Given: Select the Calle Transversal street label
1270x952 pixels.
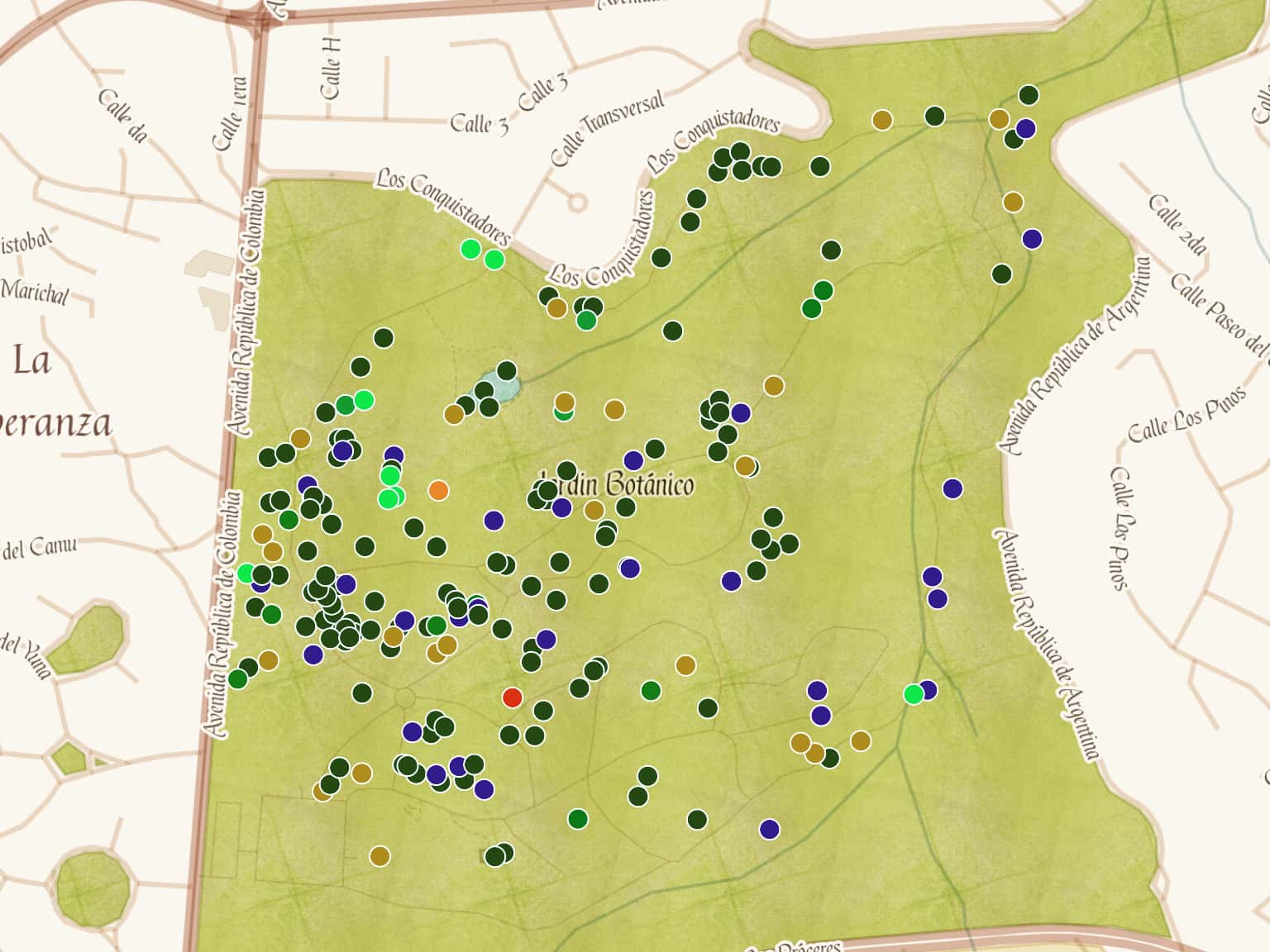Looking at the screenshot, I should [607, 128].
